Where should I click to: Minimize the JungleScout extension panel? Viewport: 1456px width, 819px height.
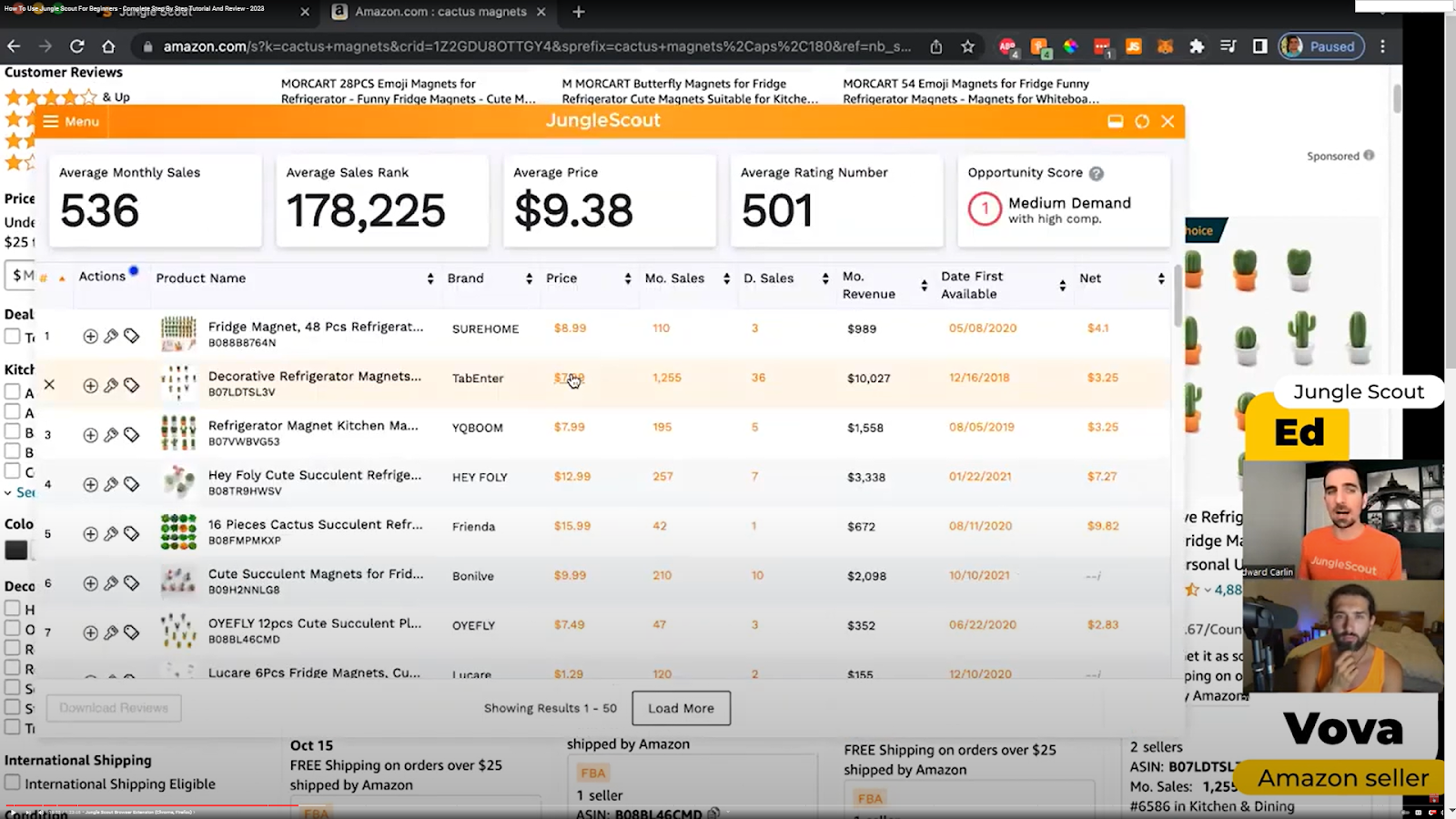coord(1115,121)
